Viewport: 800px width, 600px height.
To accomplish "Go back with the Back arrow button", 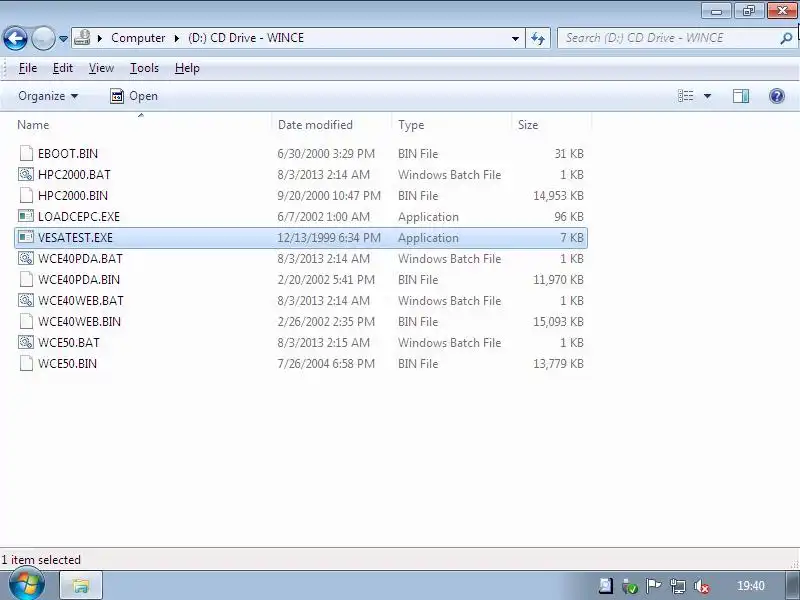I will [15, 38].
